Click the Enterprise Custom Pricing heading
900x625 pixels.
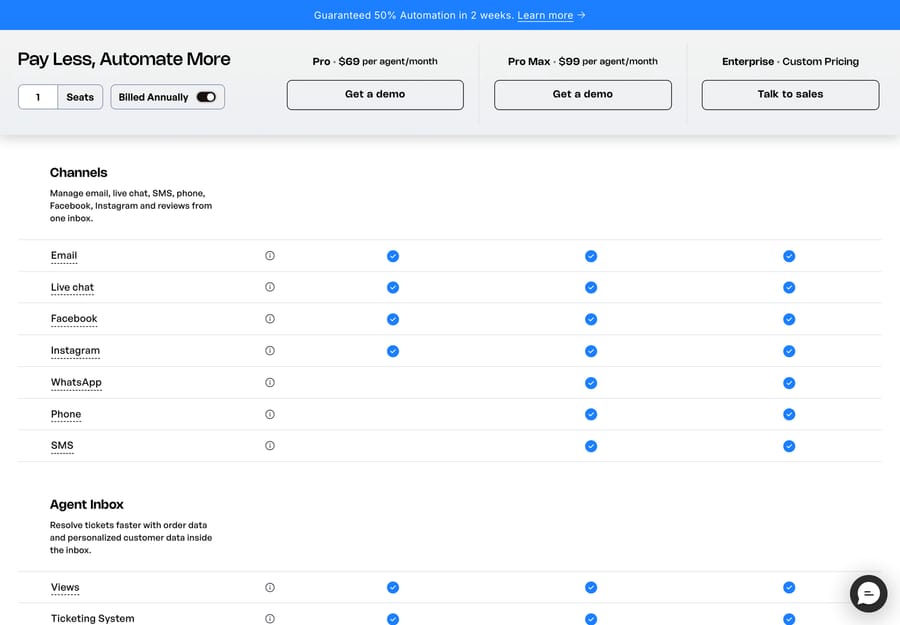(790, 61)
